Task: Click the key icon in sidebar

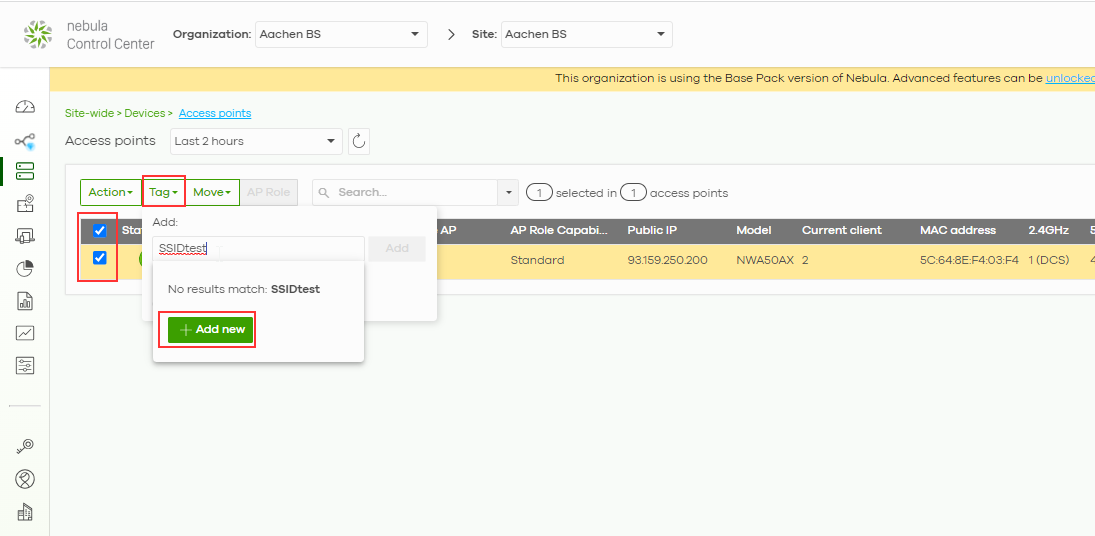Action: pyautogui.click(x=25, y=446)
